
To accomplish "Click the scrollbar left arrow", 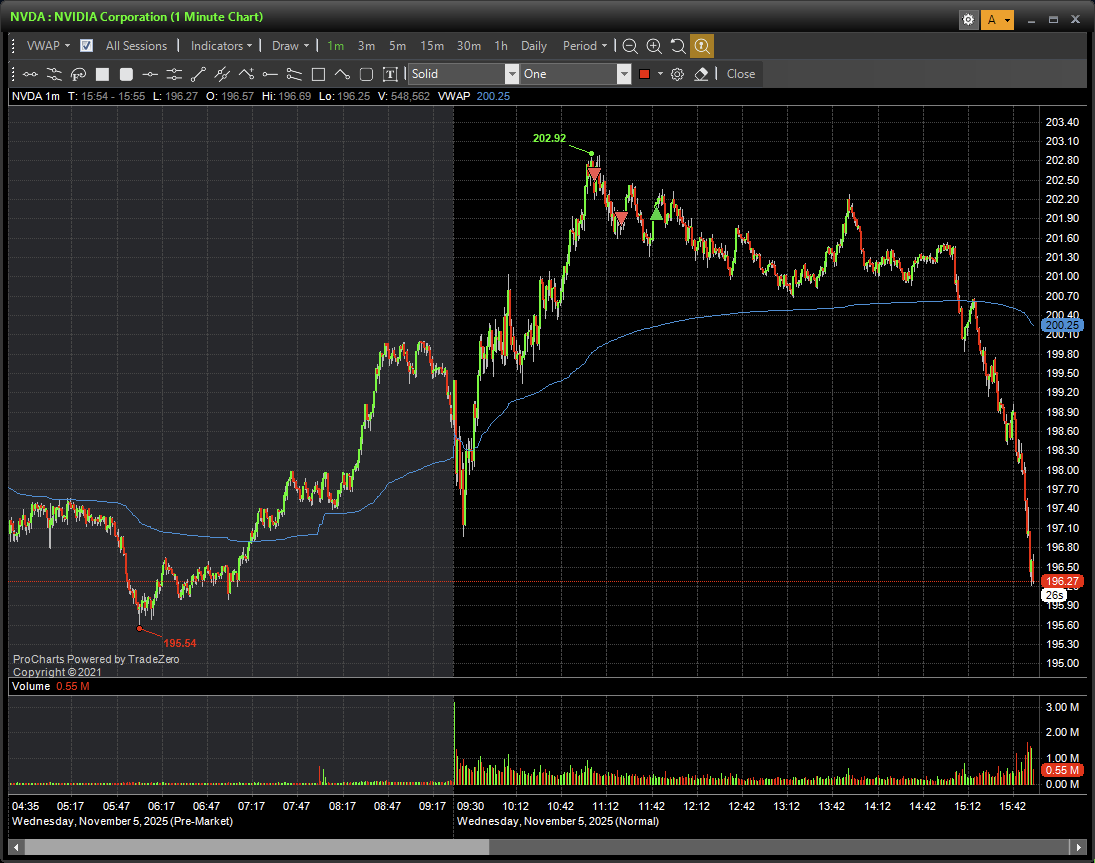I will (15, 847).
